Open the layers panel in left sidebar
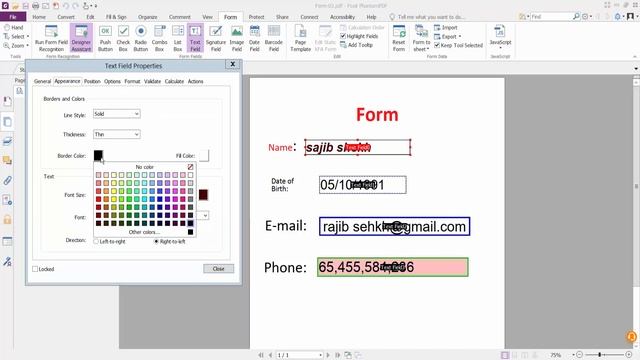Viewport: 640px width, 360px height. 7,141
